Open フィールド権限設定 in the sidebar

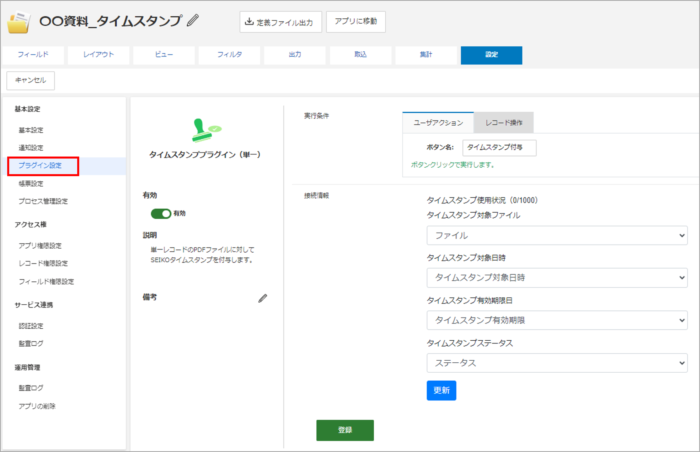pos(46,282)
